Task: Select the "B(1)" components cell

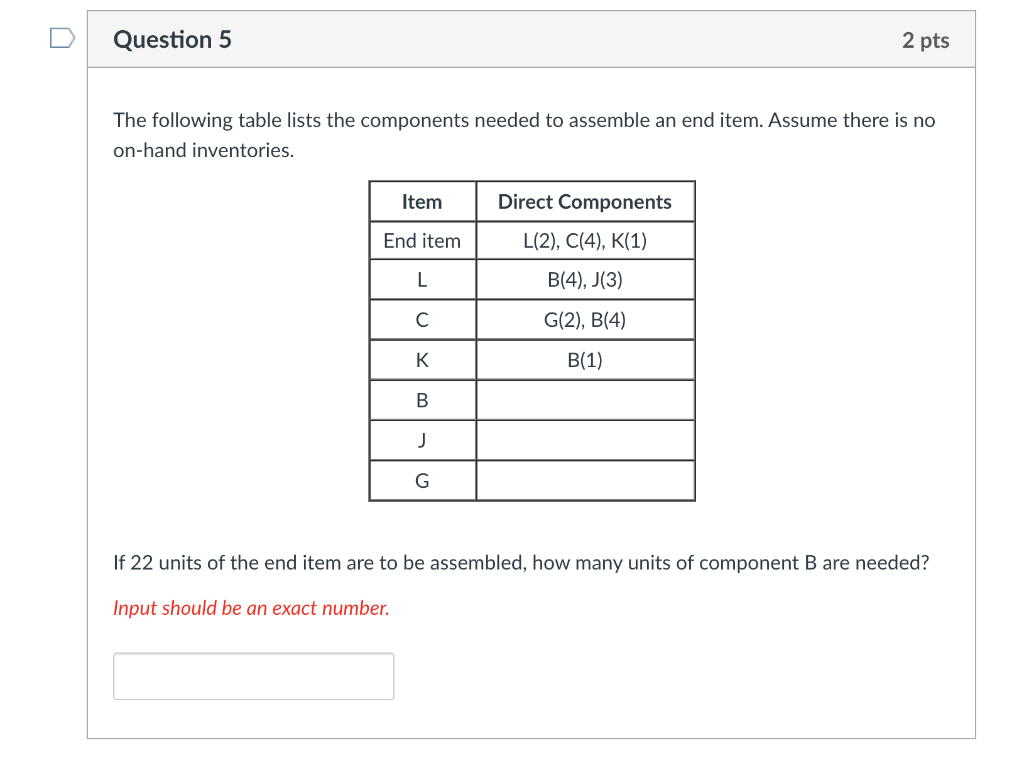Action: [585, 359]
